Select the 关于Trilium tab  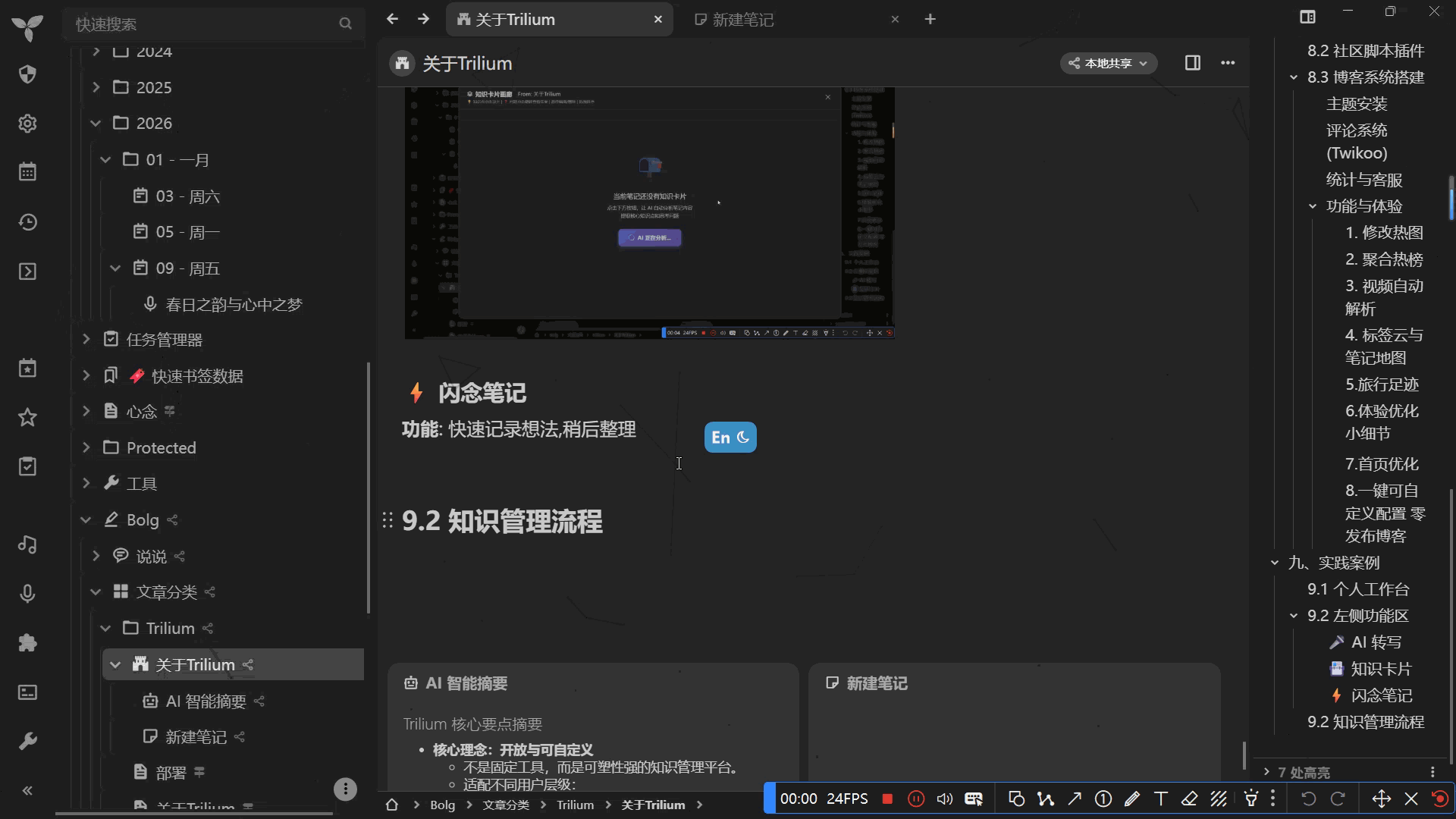tap(560, 20)
